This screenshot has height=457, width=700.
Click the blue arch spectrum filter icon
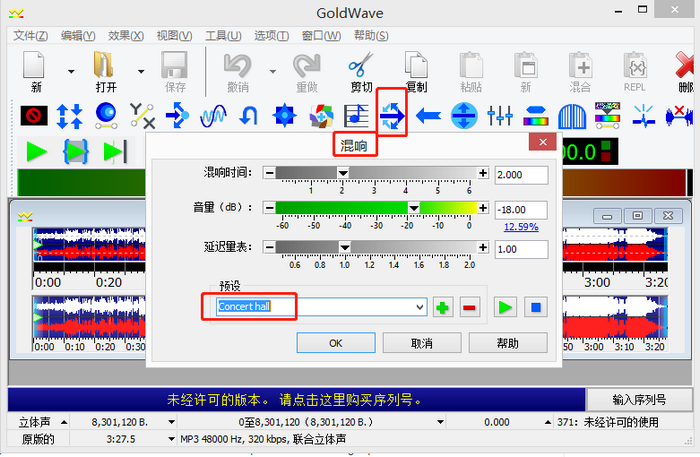(x=572, y=116)
